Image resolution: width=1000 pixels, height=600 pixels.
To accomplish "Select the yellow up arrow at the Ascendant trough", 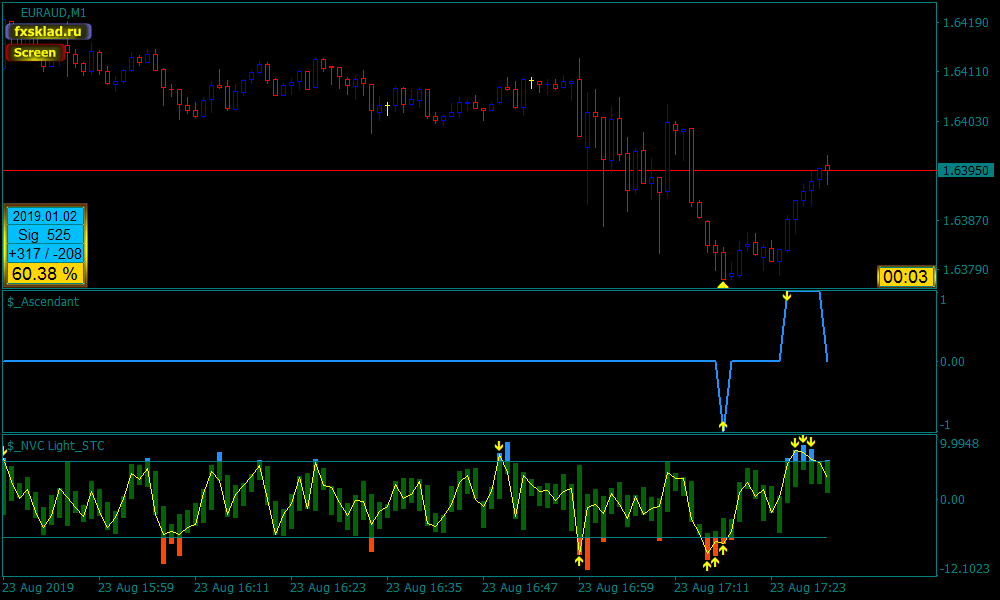I will 723,426.
